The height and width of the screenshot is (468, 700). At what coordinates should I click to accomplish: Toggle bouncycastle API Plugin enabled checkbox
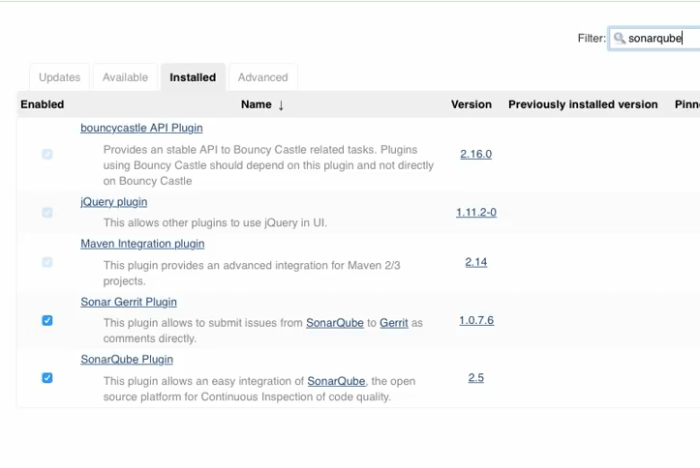click(x=47, y=155)
